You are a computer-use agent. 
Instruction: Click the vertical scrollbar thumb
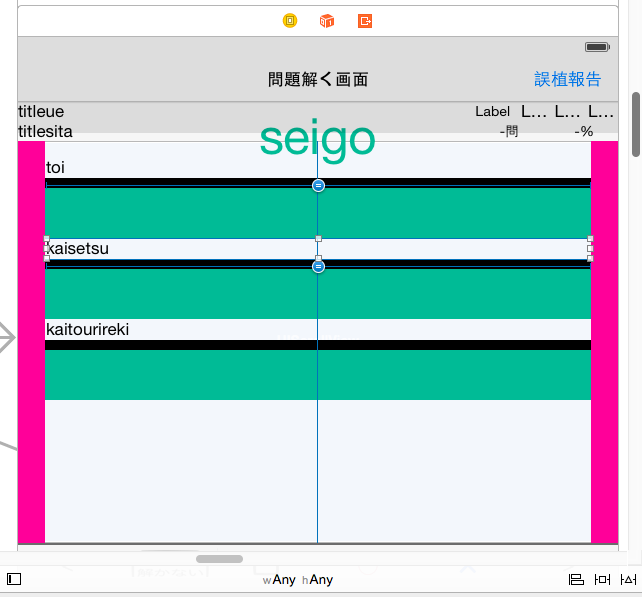coord(636,124)
